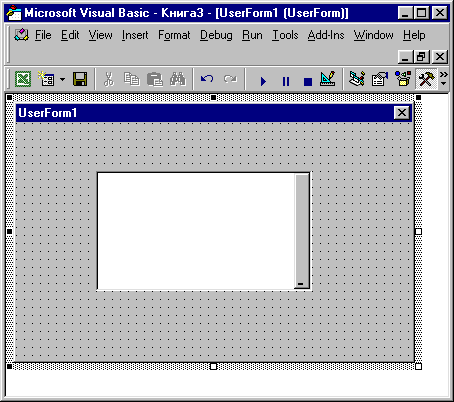The width and height of the screenshot is (454, 402).
Task: Open the Debug menu
Action: (x=216, y=35)
